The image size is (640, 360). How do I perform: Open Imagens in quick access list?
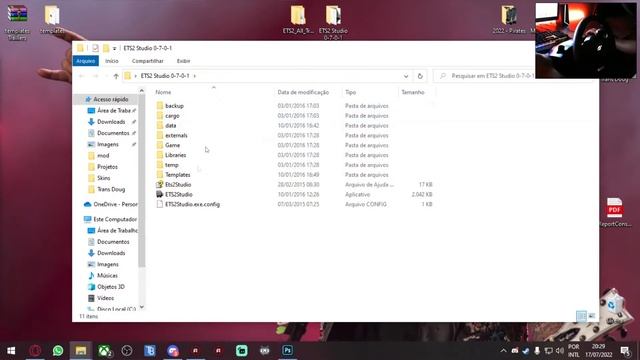click(108, 144)
